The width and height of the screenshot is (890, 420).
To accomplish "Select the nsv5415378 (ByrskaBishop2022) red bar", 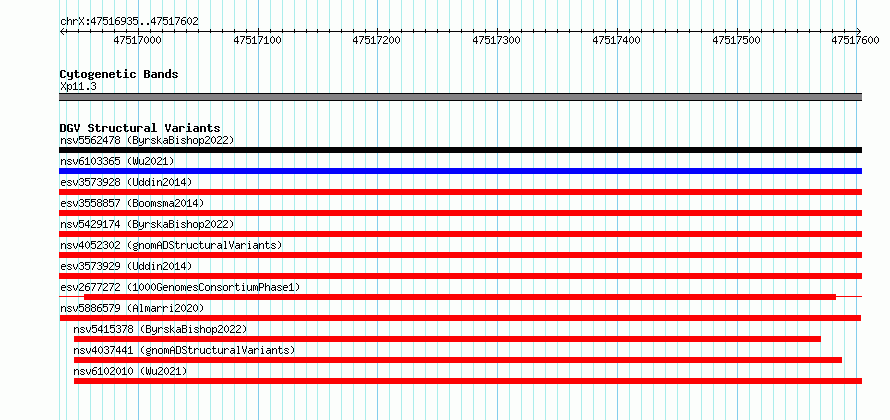I will (x=447, y=339).
